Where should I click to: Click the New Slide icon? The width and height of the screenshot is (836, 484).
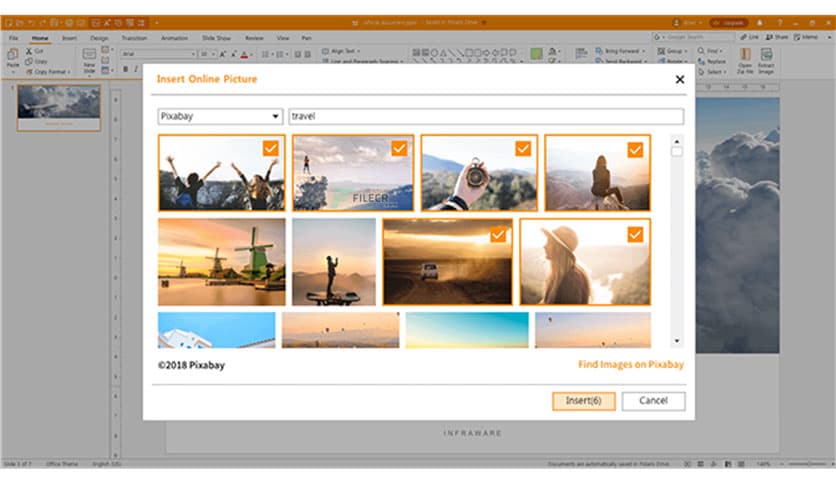click(x=89, y=55)
